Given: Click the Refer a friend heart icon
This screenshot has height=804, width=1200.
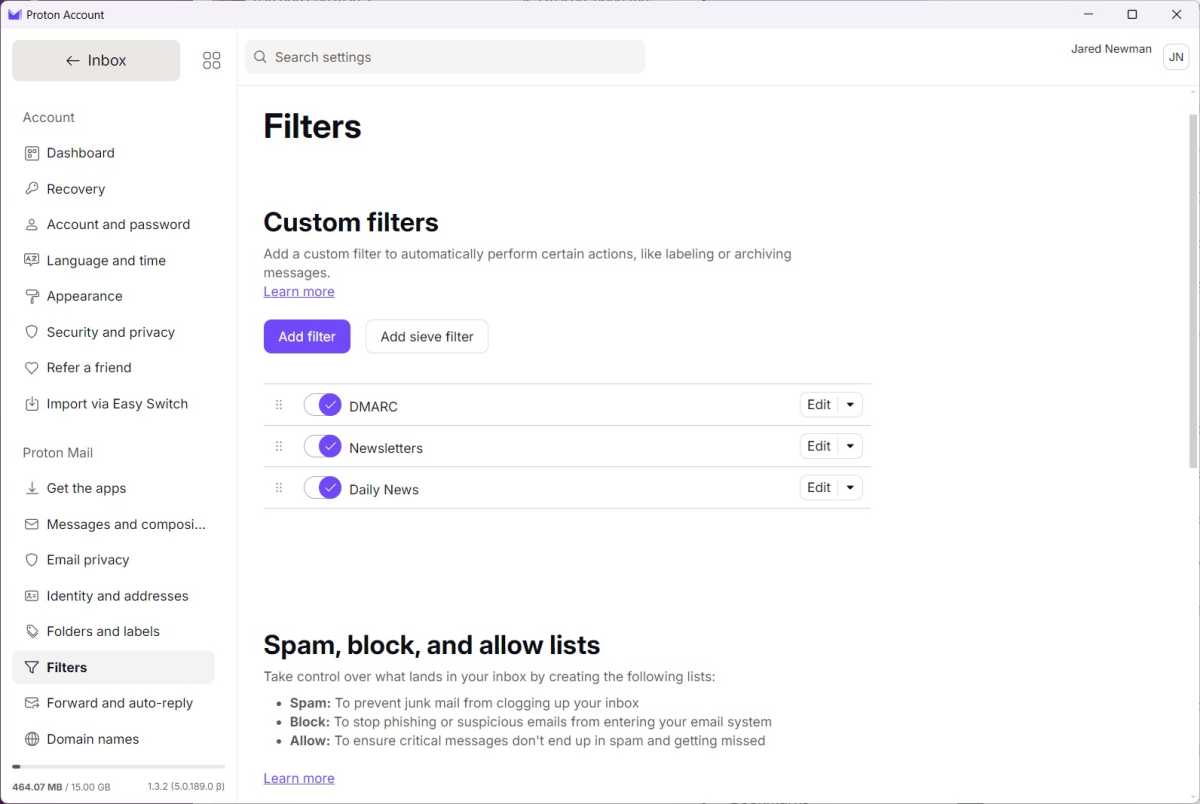Looking at the screenshot, I should click(31, 368).
